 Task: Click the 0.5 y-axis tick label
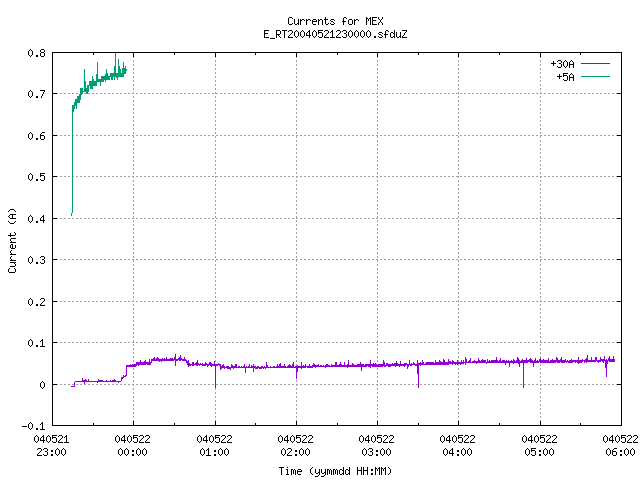pyautogui.click(x=36, y=177)
